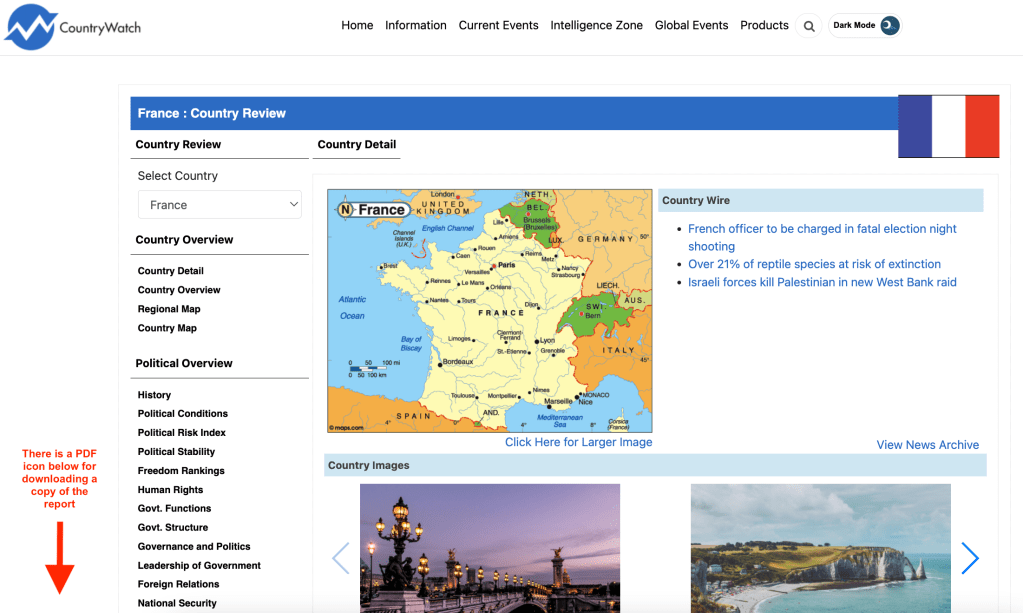Click 'Click Here for Larger Image'
This screenshot has width=1023, height=613.
click(578, 441)
